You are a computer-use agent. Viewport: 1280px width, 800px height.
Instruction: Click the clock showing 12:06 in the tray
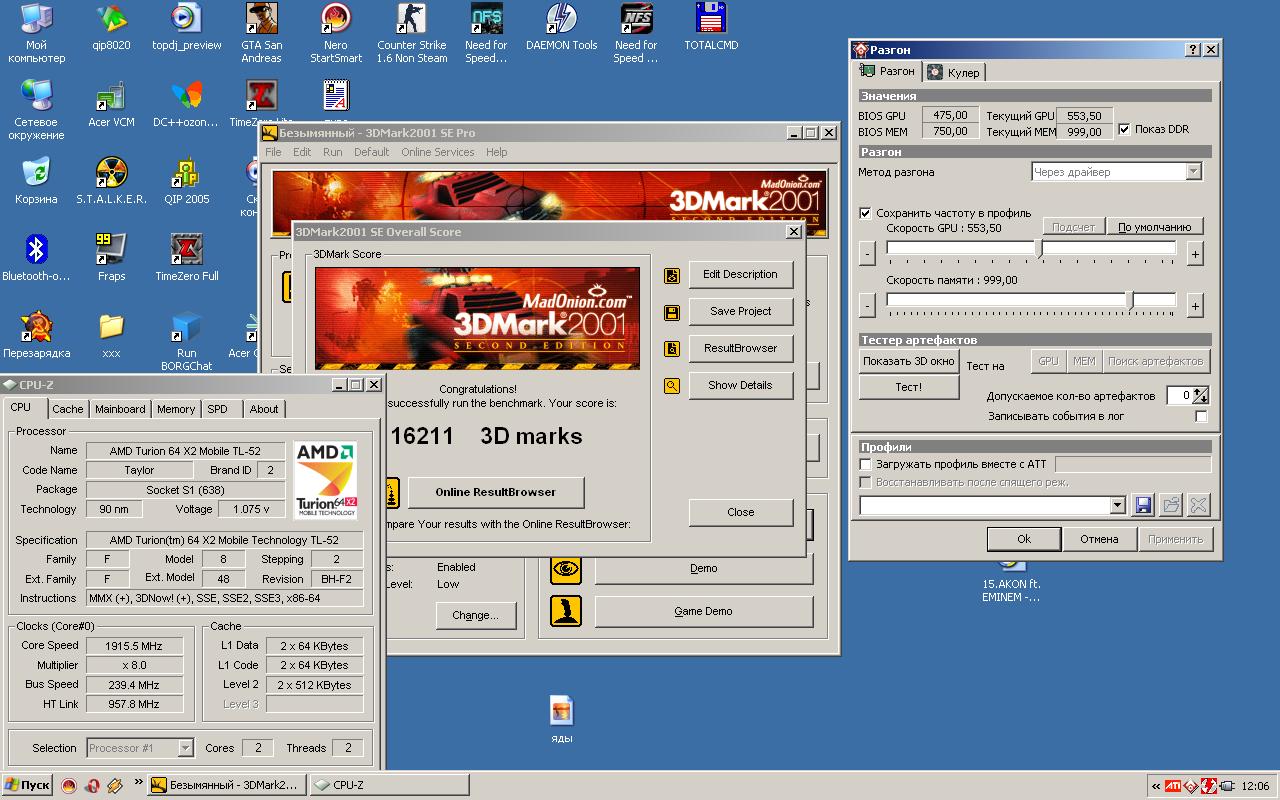tap(1255, 786)
